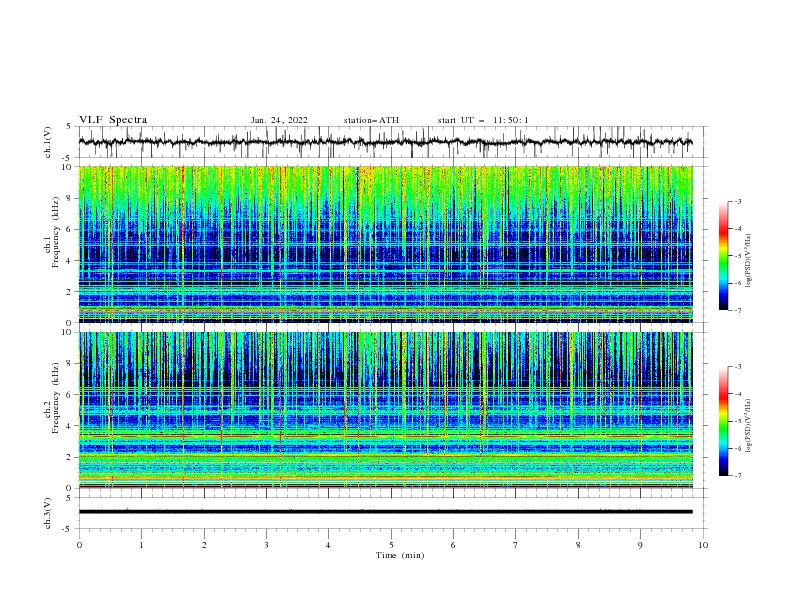
Task: Click the ch.3(V) waveform "5" tick label
Action: (69, 498)
